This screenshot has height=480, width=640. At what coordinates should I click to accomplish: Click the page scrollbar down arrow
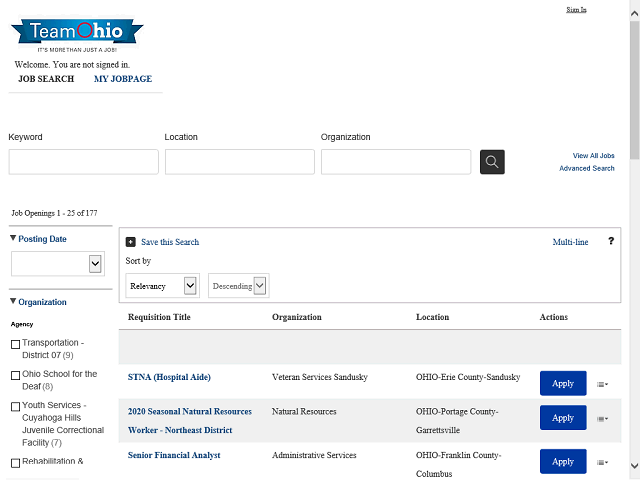pyautogui.click(x=635, y=466)
